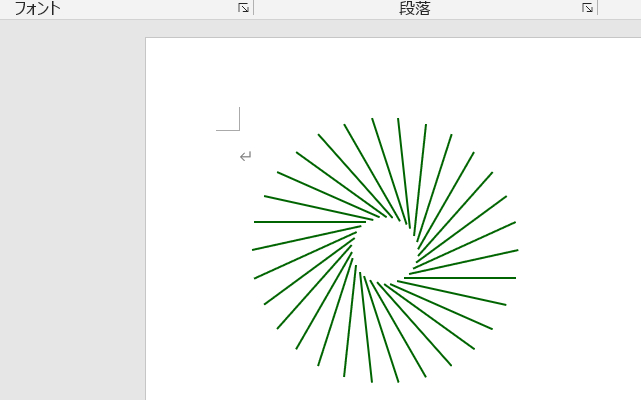Click the paragraph mark in document
The image size is (641, 400).
(246, 156)
